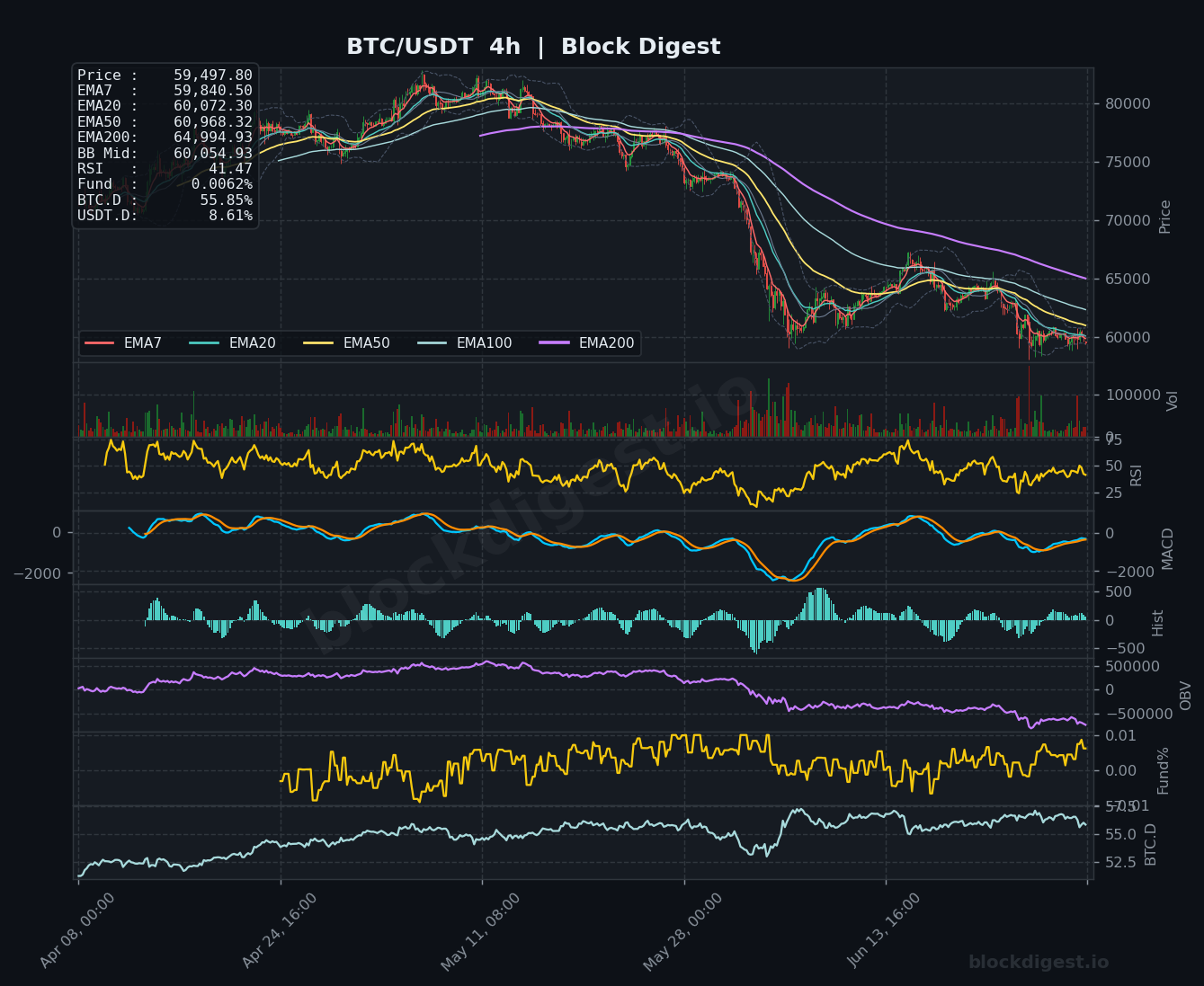Click the USDT.D value 8.61%
The width and height of the screenshot is (1204, 986).
pyautogui.click(x=231, y=216)
